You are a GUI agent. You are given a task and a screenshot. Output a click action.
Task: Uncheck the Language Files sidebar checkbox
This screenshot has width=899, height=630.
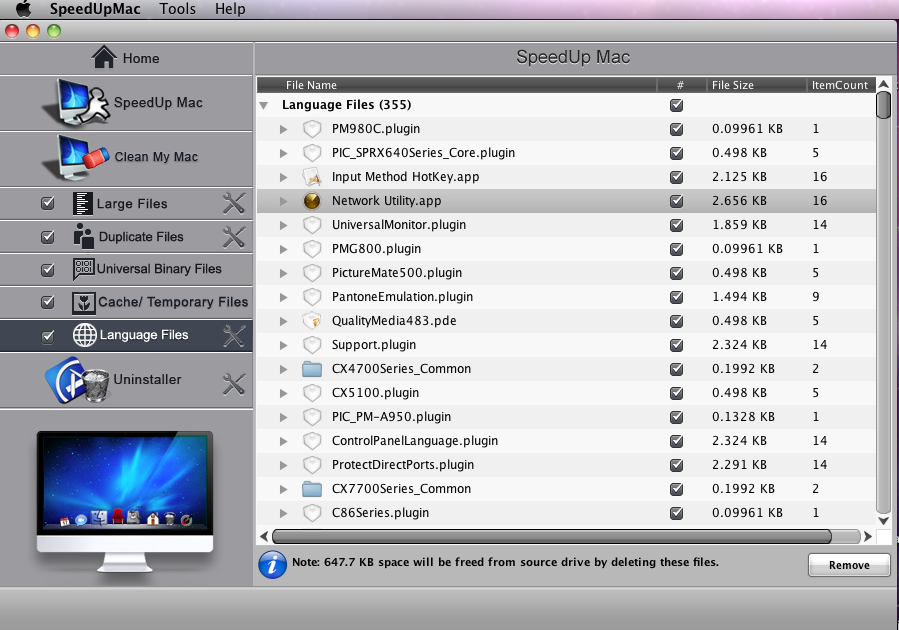pos(48,336)
